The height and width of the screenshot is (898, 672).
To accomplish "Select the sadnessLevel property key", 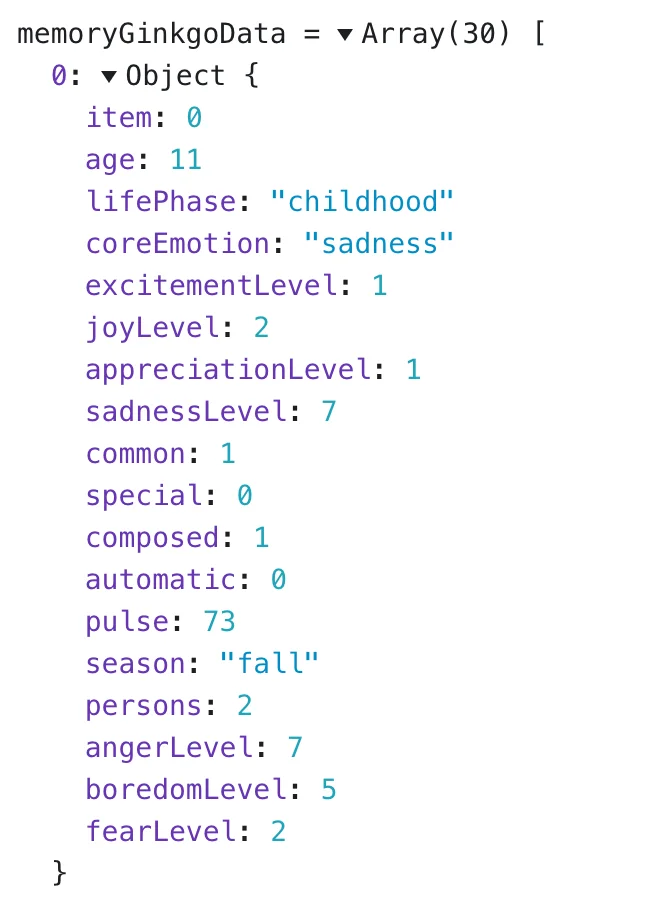I will point(186,412).
